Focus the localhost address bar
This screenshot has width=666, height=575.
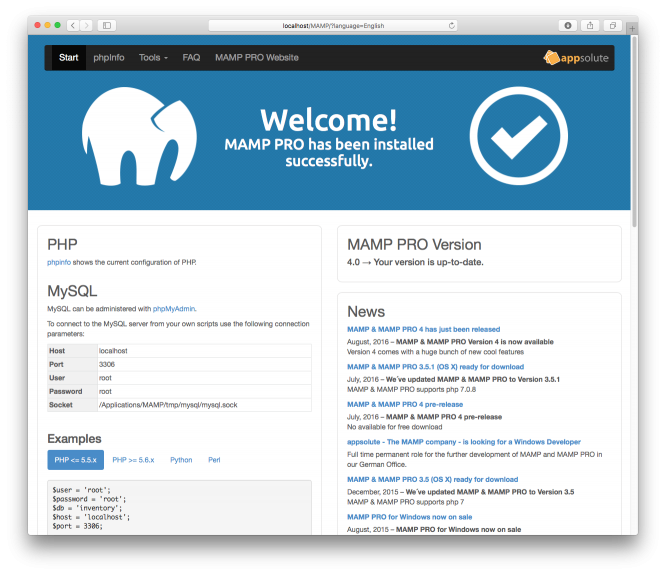(333, 25)
